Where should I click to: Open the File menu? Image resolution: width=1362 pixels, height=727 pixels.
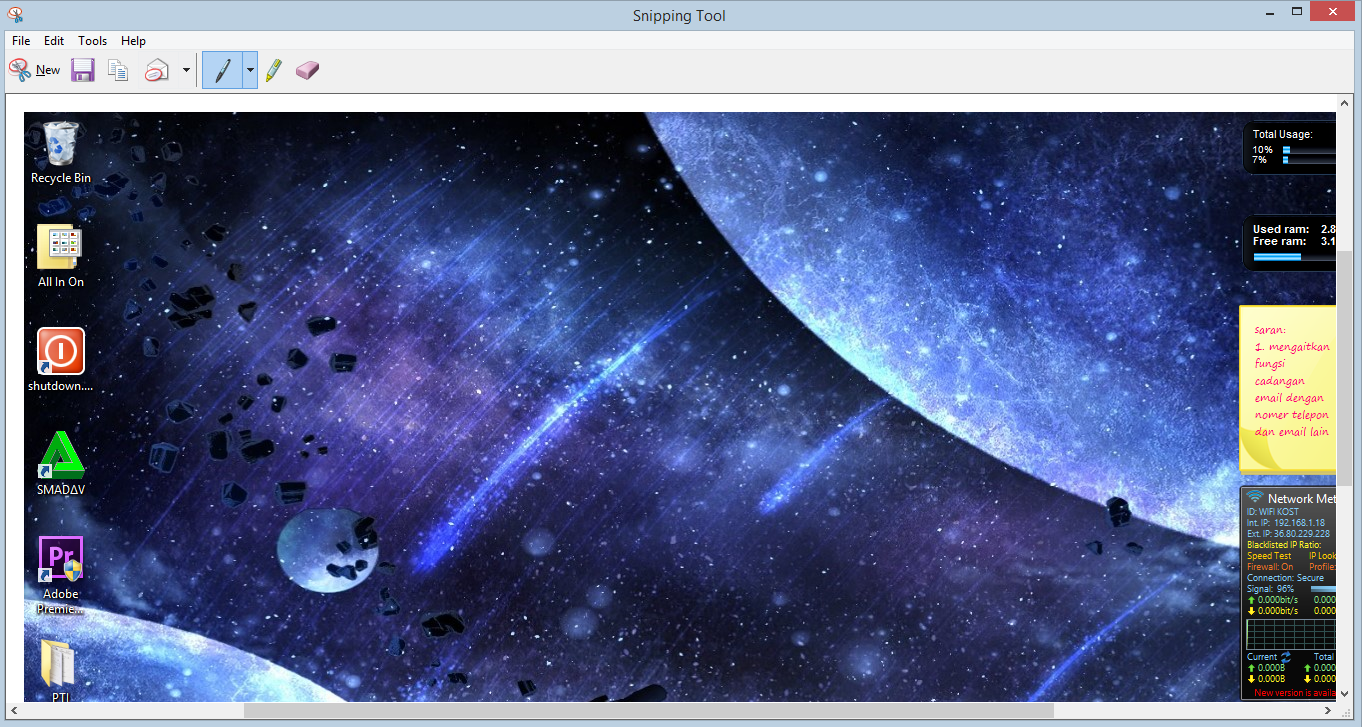[x=21, y=41]
